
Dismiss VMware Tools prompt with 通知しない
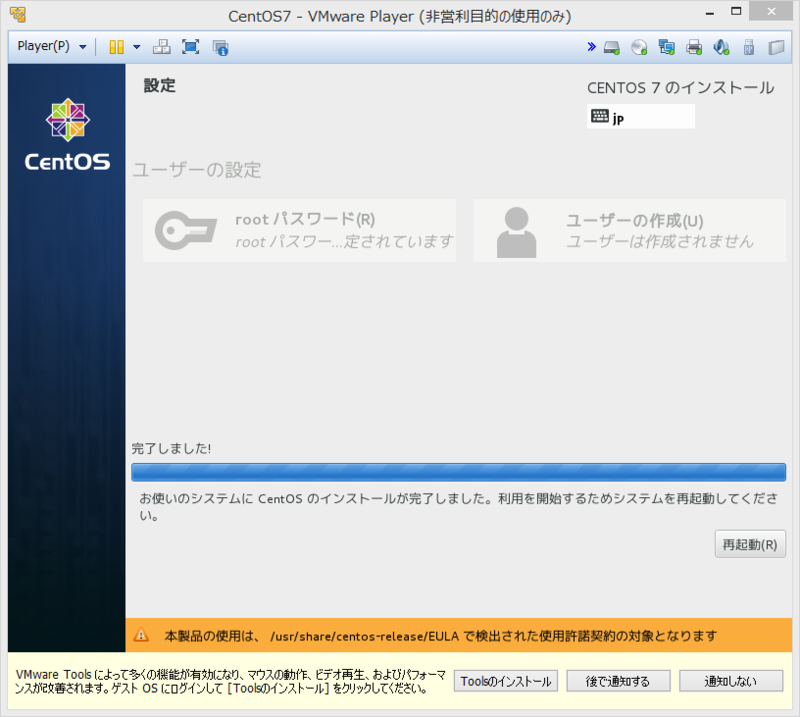731,680
